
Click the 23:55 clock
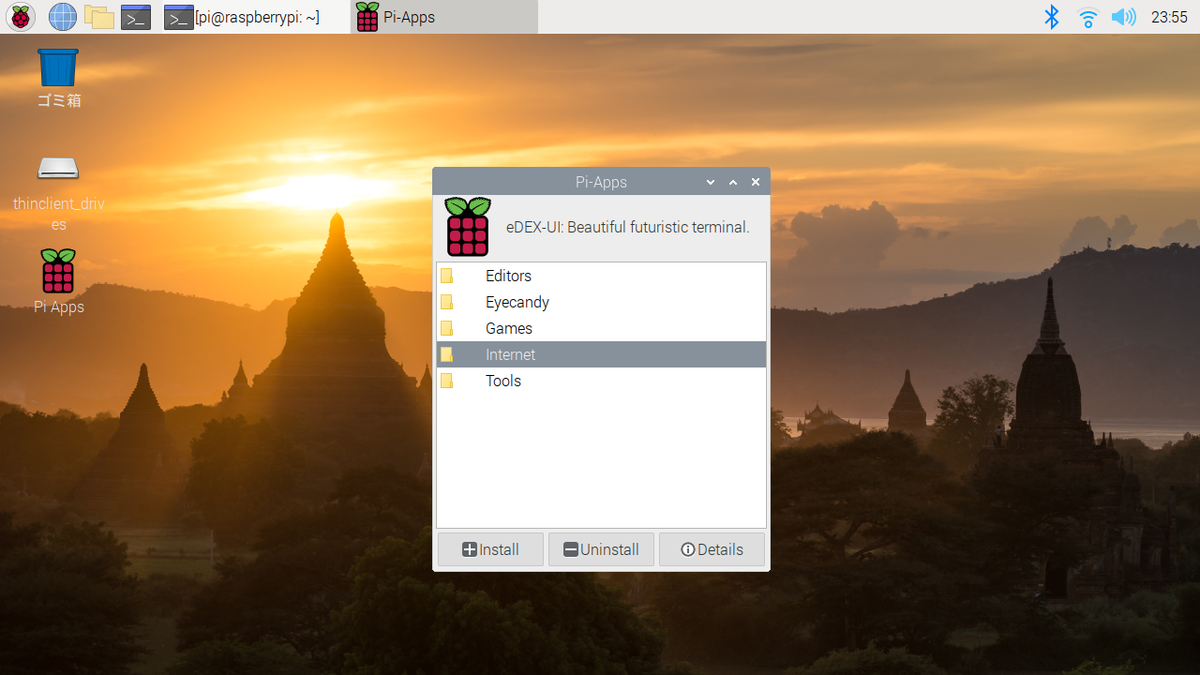pos(1168,17)
